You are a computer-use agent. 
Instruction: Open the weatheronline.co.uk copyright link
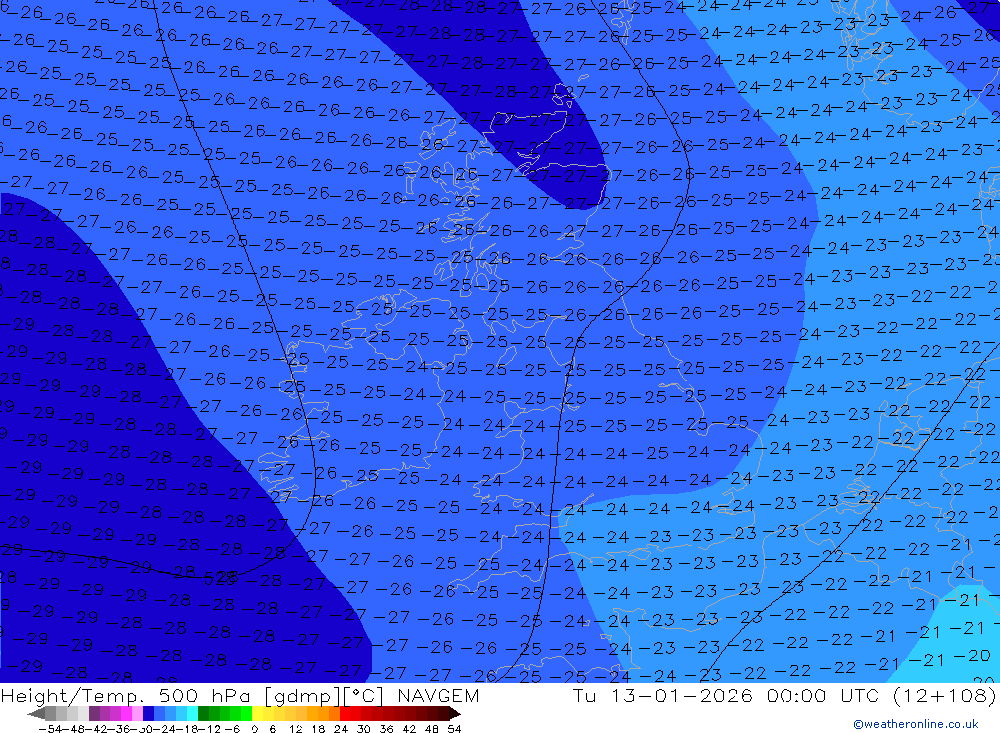pos(916,724)
